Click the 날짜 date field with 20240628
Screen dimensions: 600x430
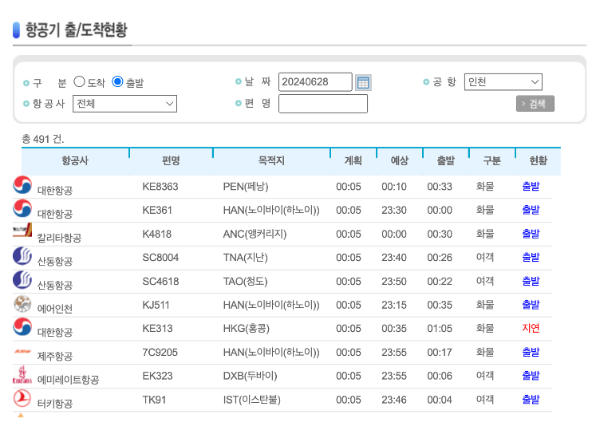coord(315,82)
